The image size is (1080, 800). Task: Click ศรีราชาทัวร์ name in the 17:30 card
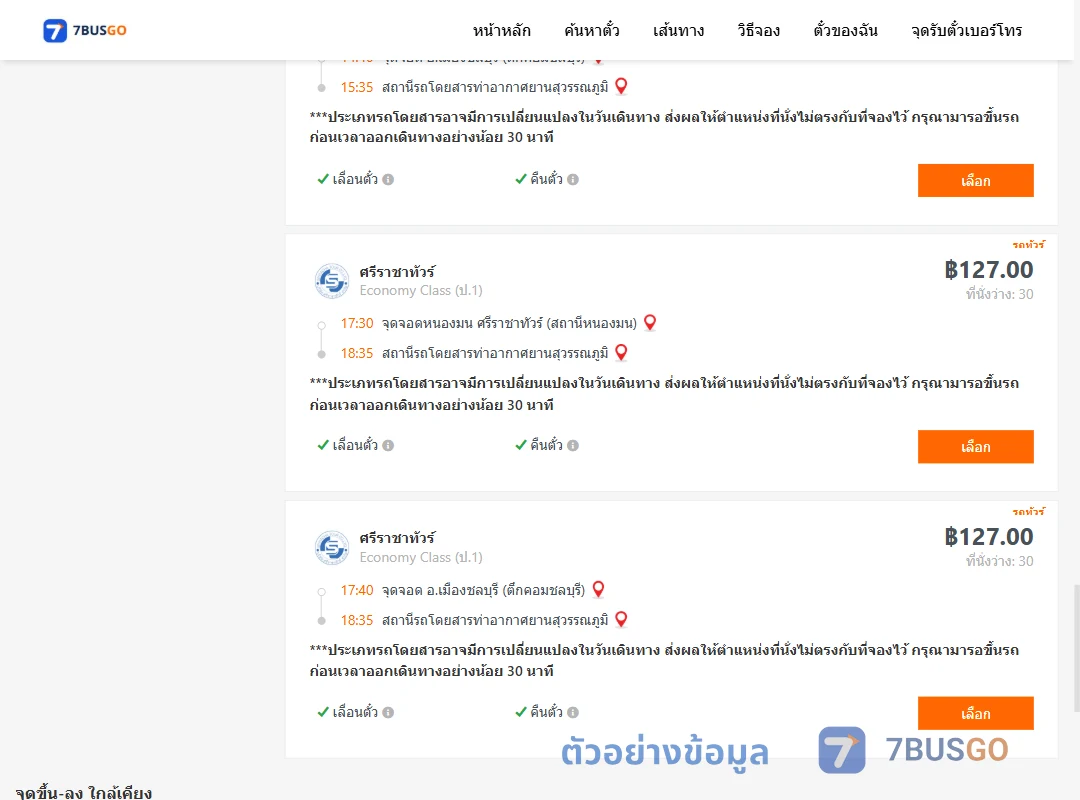(397, 271)
